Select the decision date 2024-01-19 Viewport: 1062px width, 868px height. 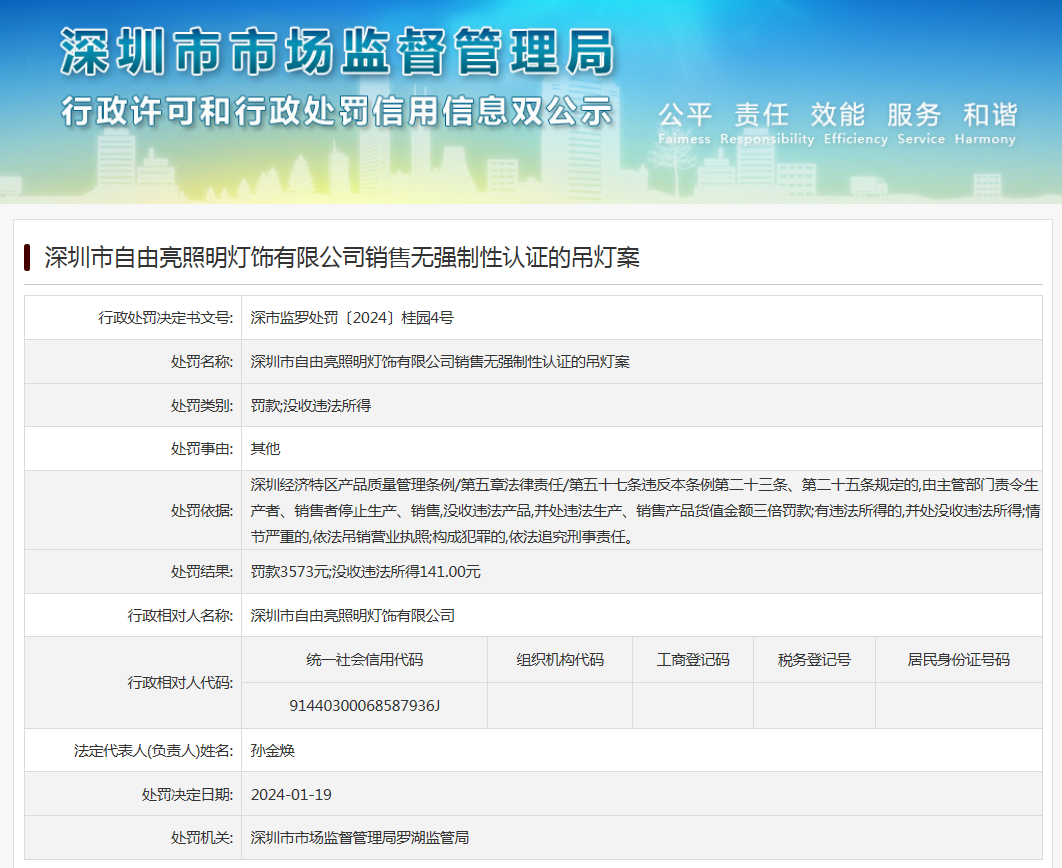tap(291, 794)
